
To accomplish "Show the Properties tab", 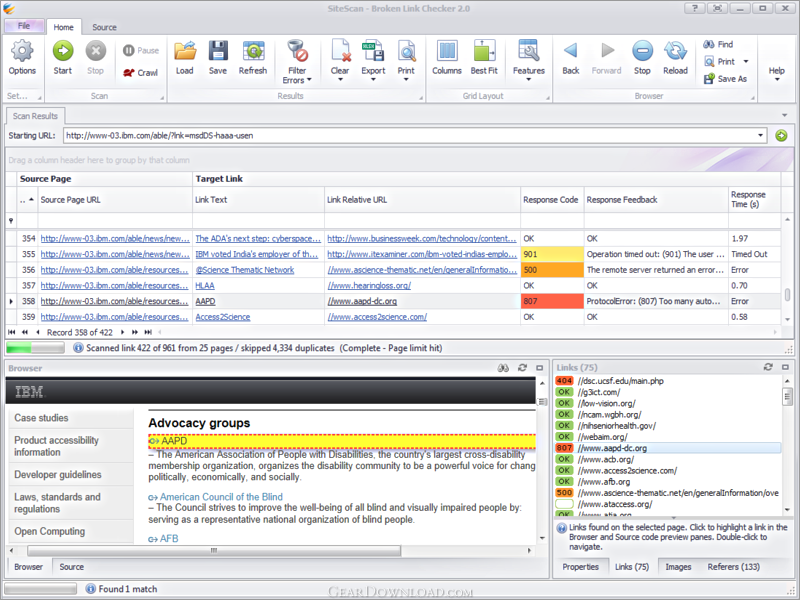I will [x=580, y=567].
